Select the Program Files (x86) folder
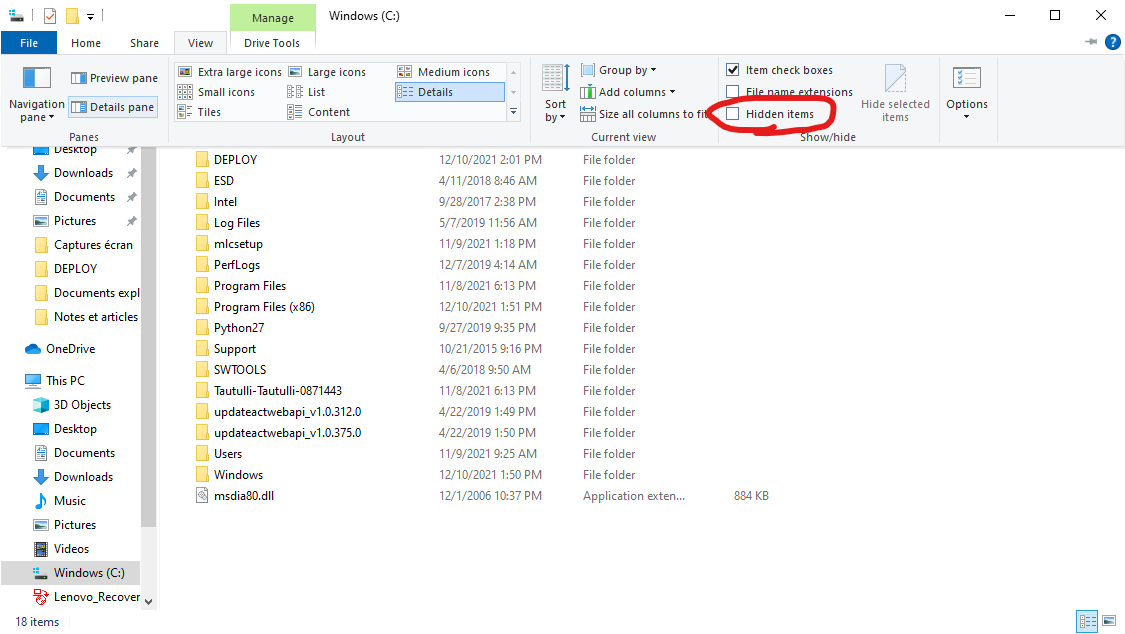1125x634 pixels. pos(263,307)
